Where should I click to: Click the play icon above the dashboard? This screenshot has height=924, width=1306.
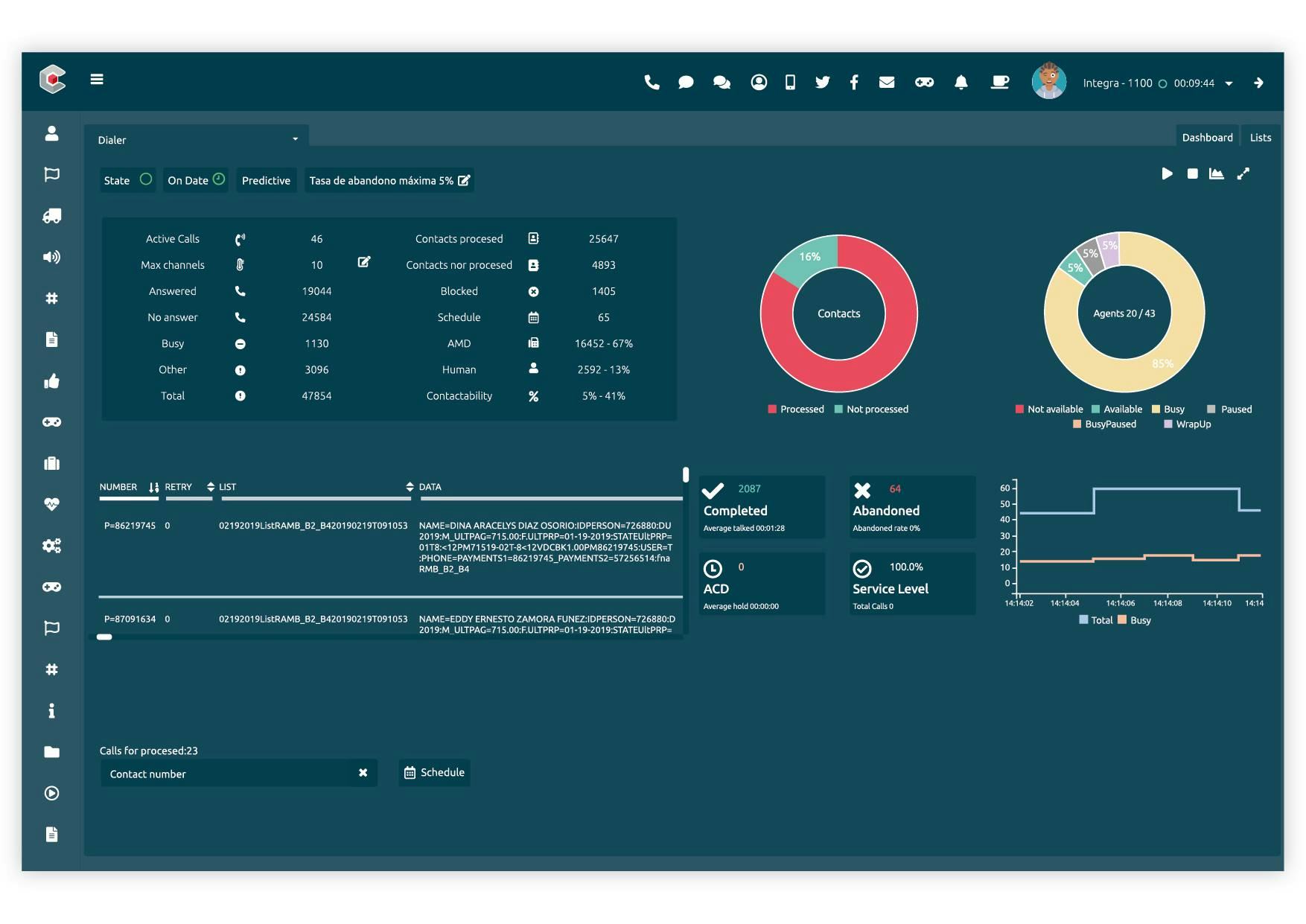coord(1167,173)
